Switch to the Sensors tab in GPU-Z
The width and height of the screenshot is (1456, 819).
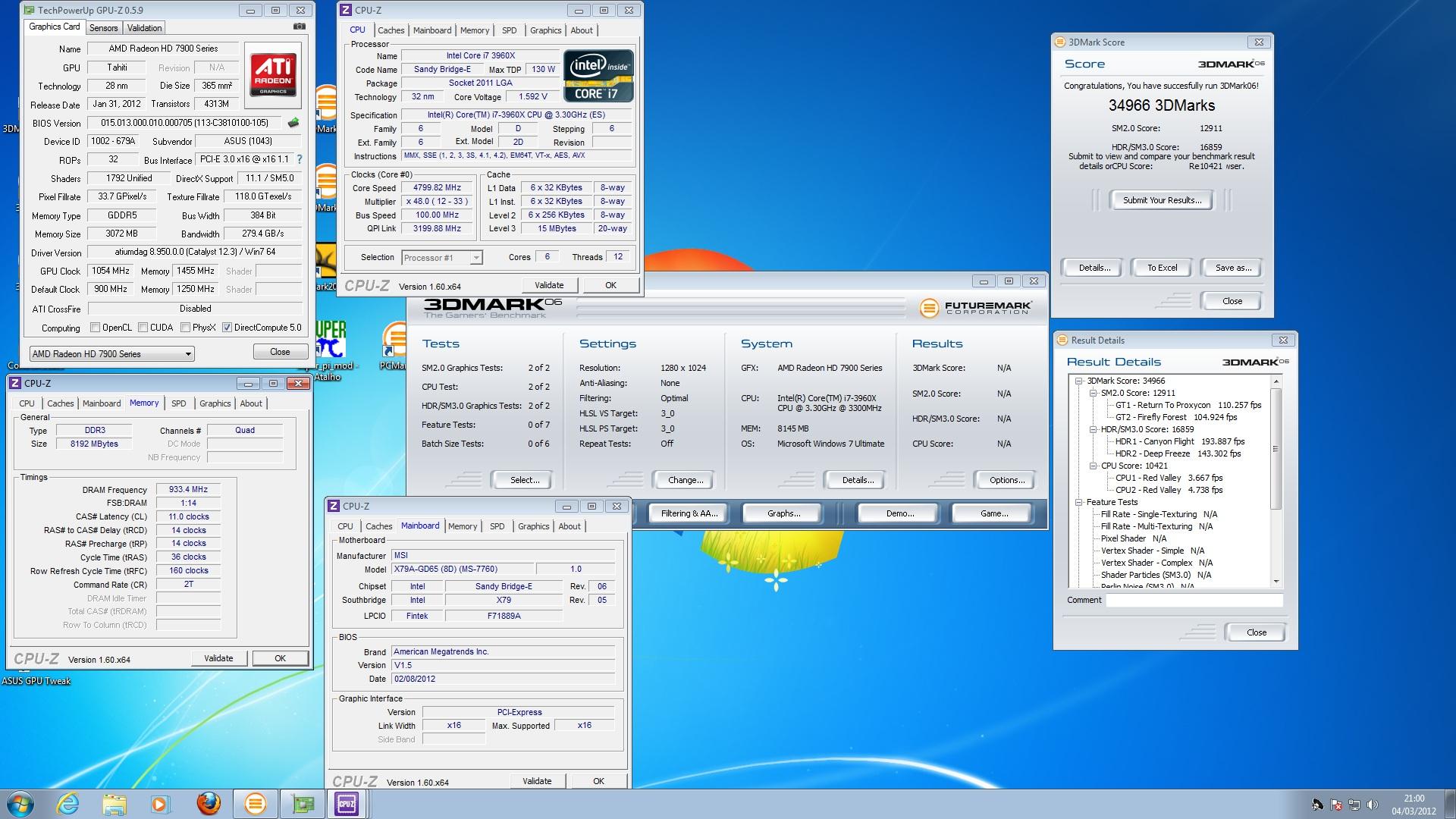[x=104, y=28]
